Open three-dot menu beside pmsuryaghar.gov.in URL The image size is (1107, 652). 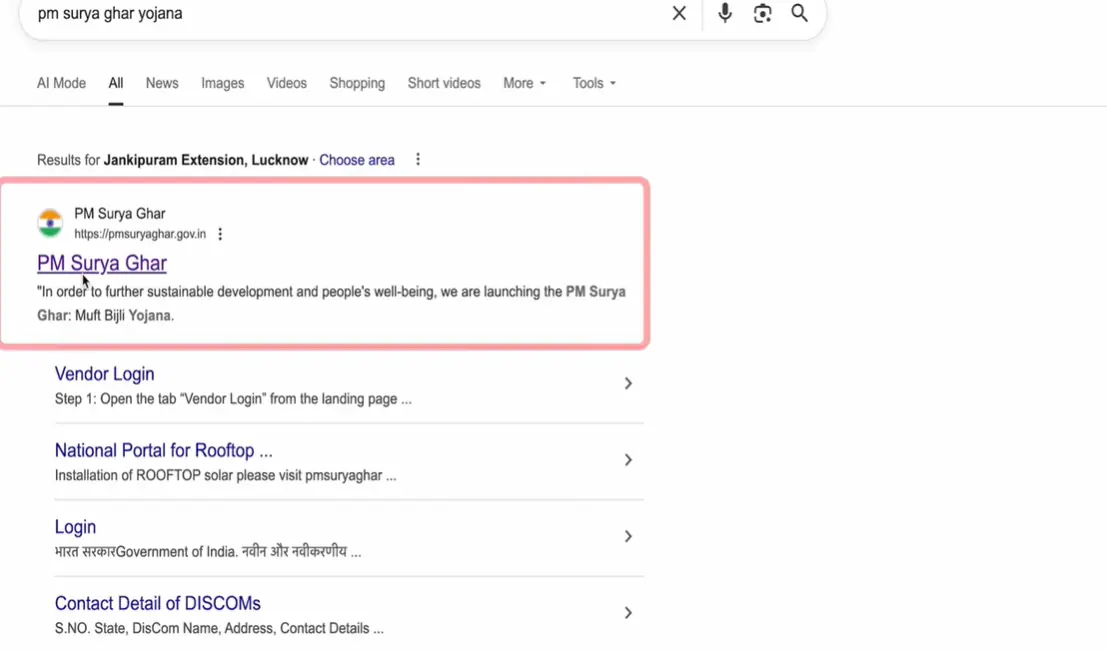tap(220, 234)
